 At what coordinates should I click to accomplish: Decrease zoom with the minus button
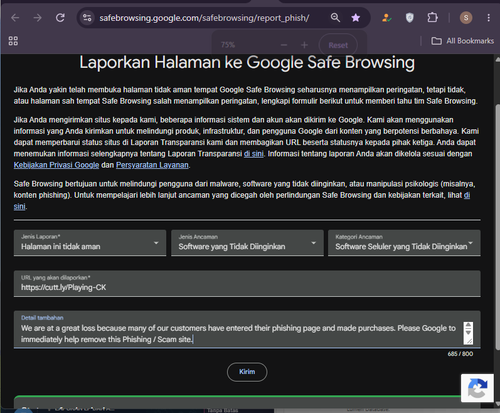(284, 45)
